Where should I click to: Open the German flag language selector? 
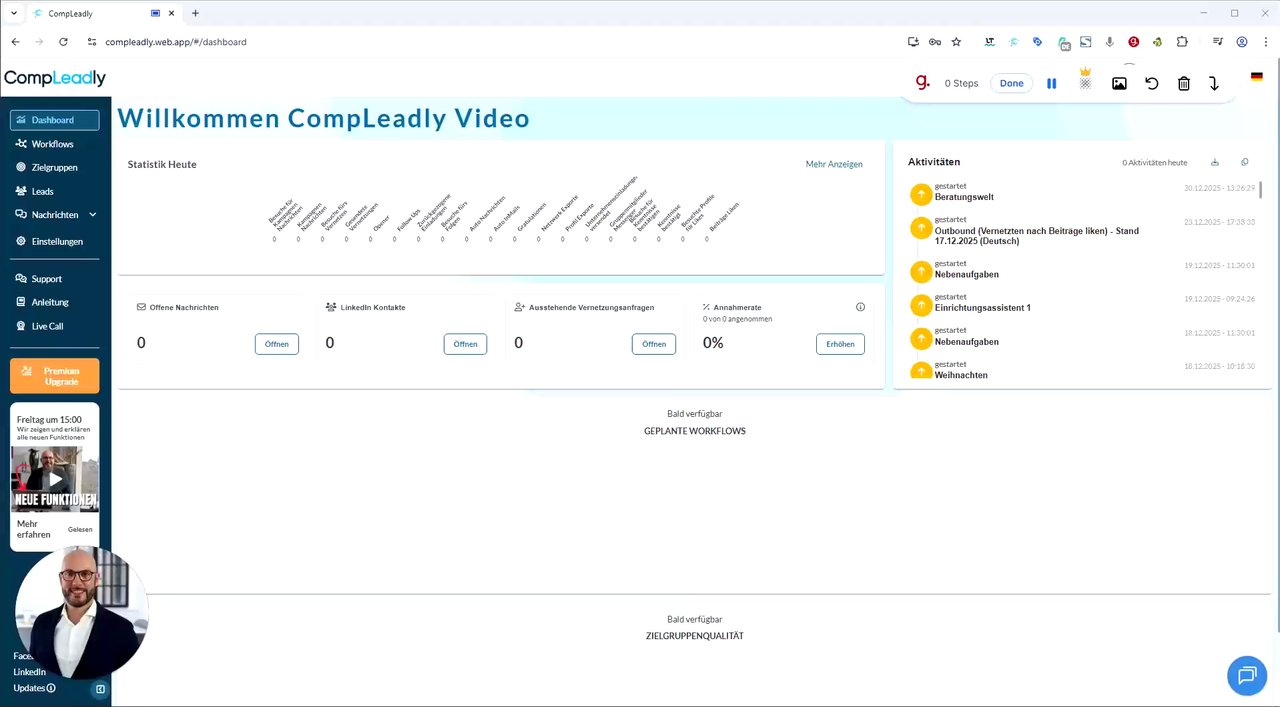pos(1257,77)
